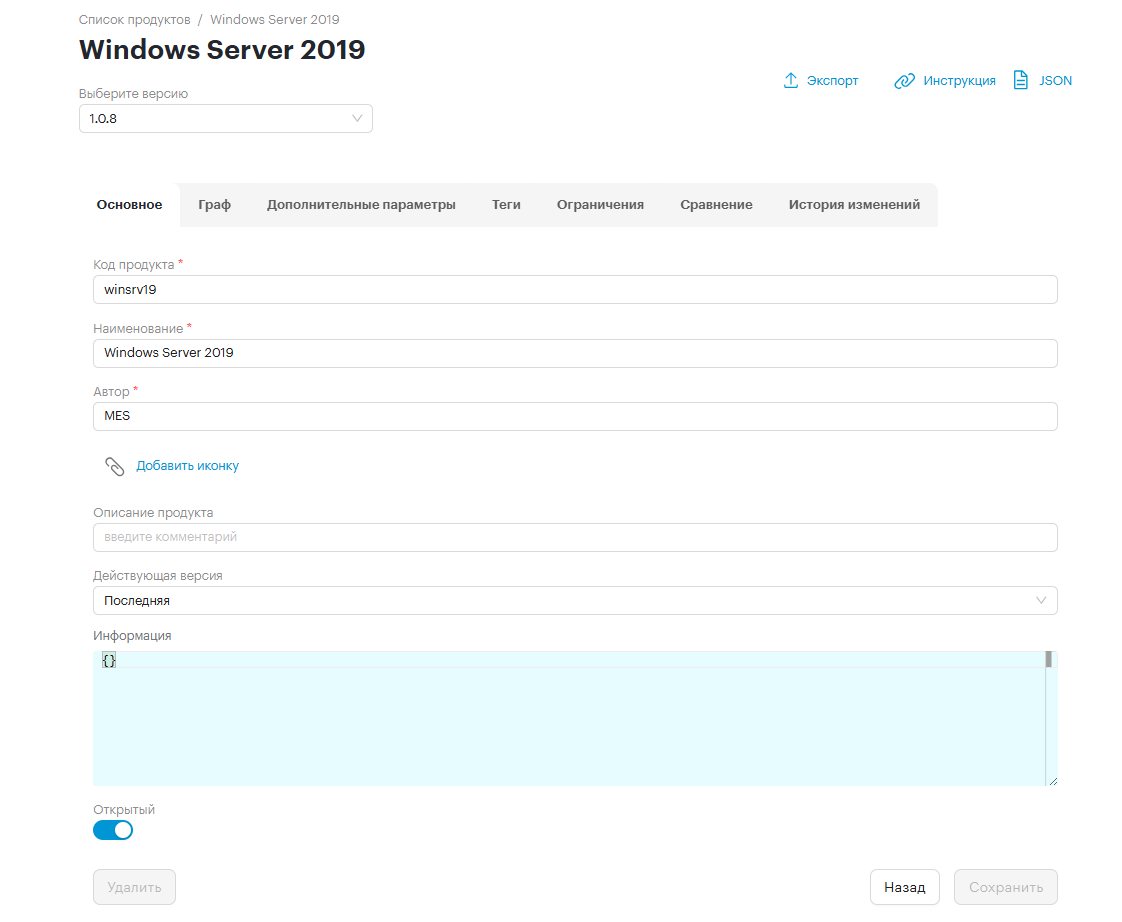
Task: Click the Действующая версия label
Action: 157,576
